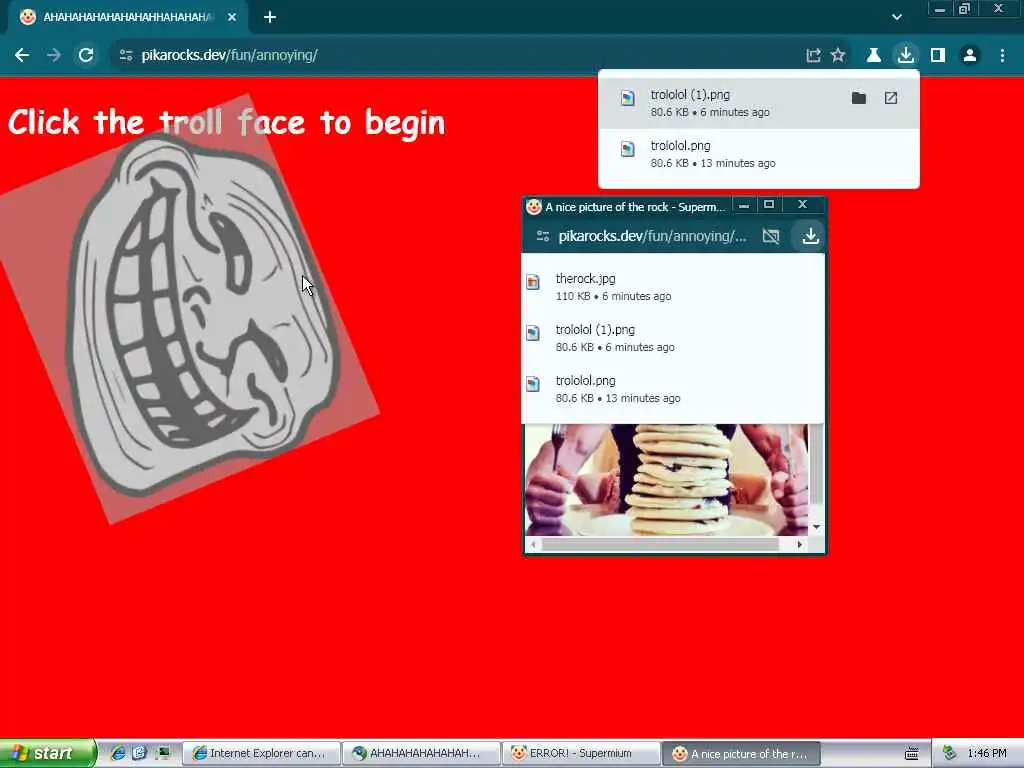Open trololol (1).png in popup downloads
1024x768 pixels.
[x=673, y=338]
